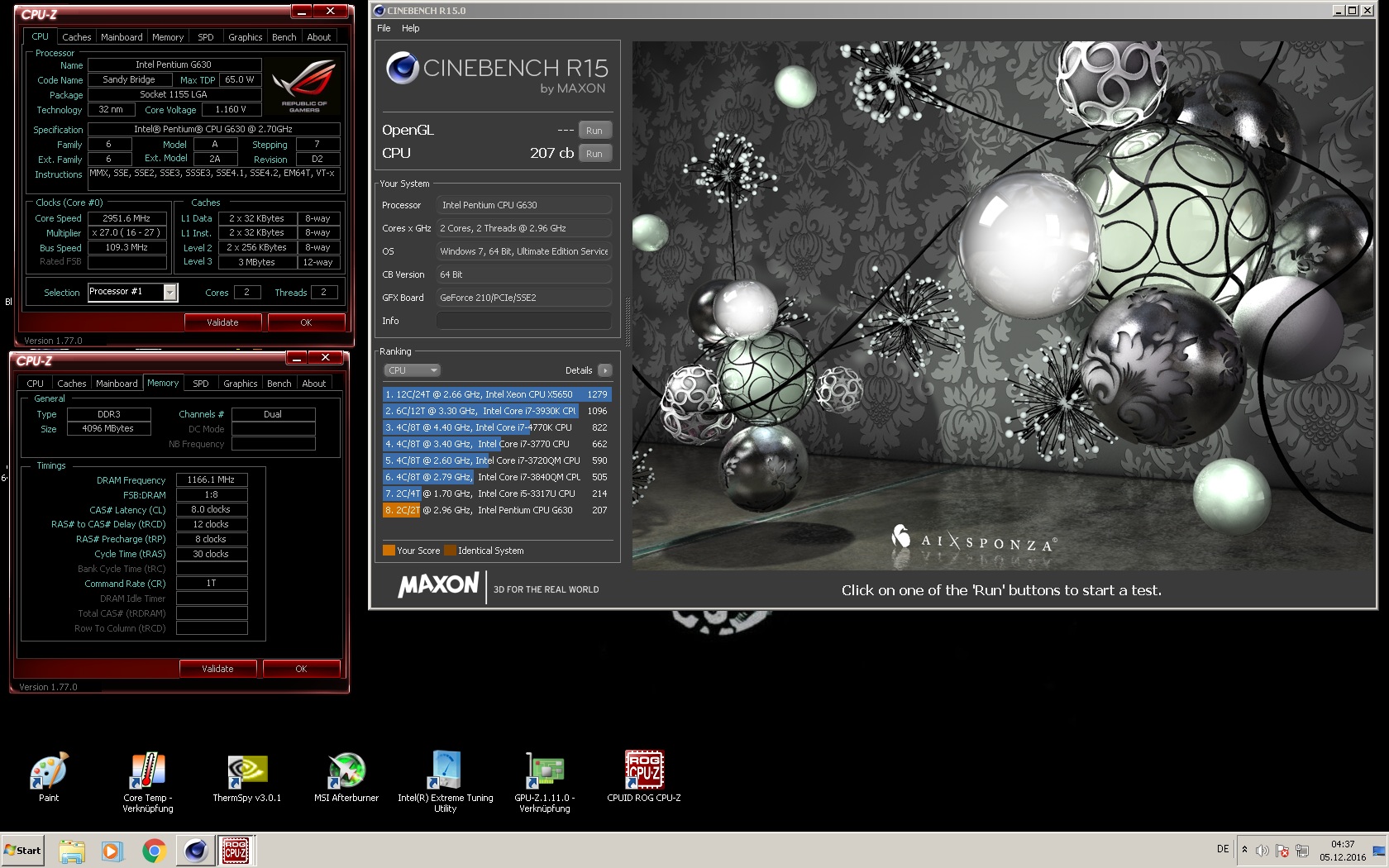1389x868 pixels.
Task: Launch ThermSpy v3.0.1 desktop icon
Action: coord(247,777)
